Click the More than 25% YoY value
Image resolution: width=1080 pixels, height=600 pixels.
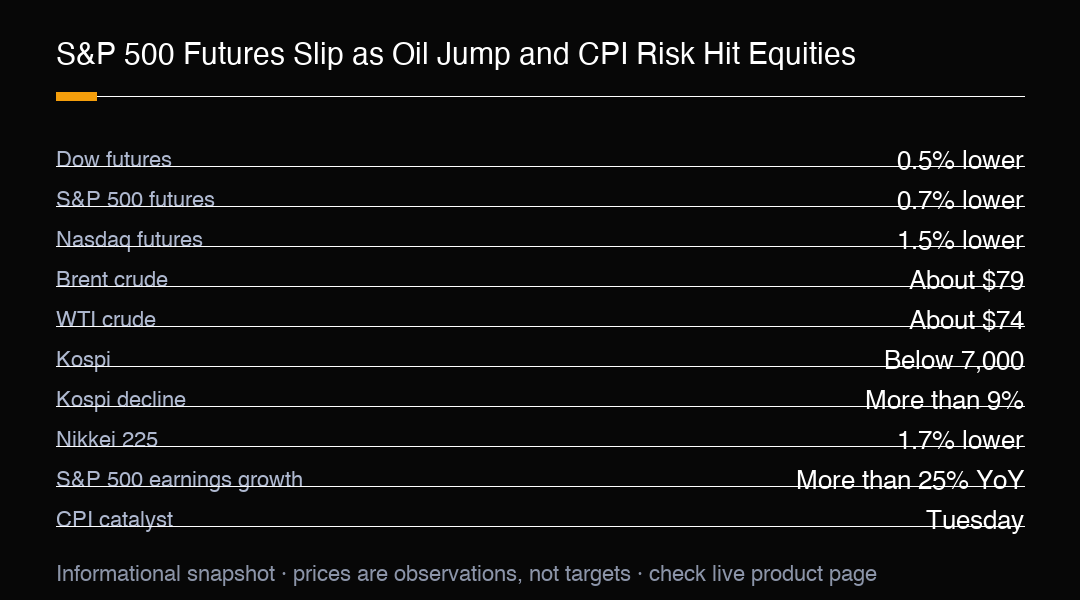coord(910,479)
